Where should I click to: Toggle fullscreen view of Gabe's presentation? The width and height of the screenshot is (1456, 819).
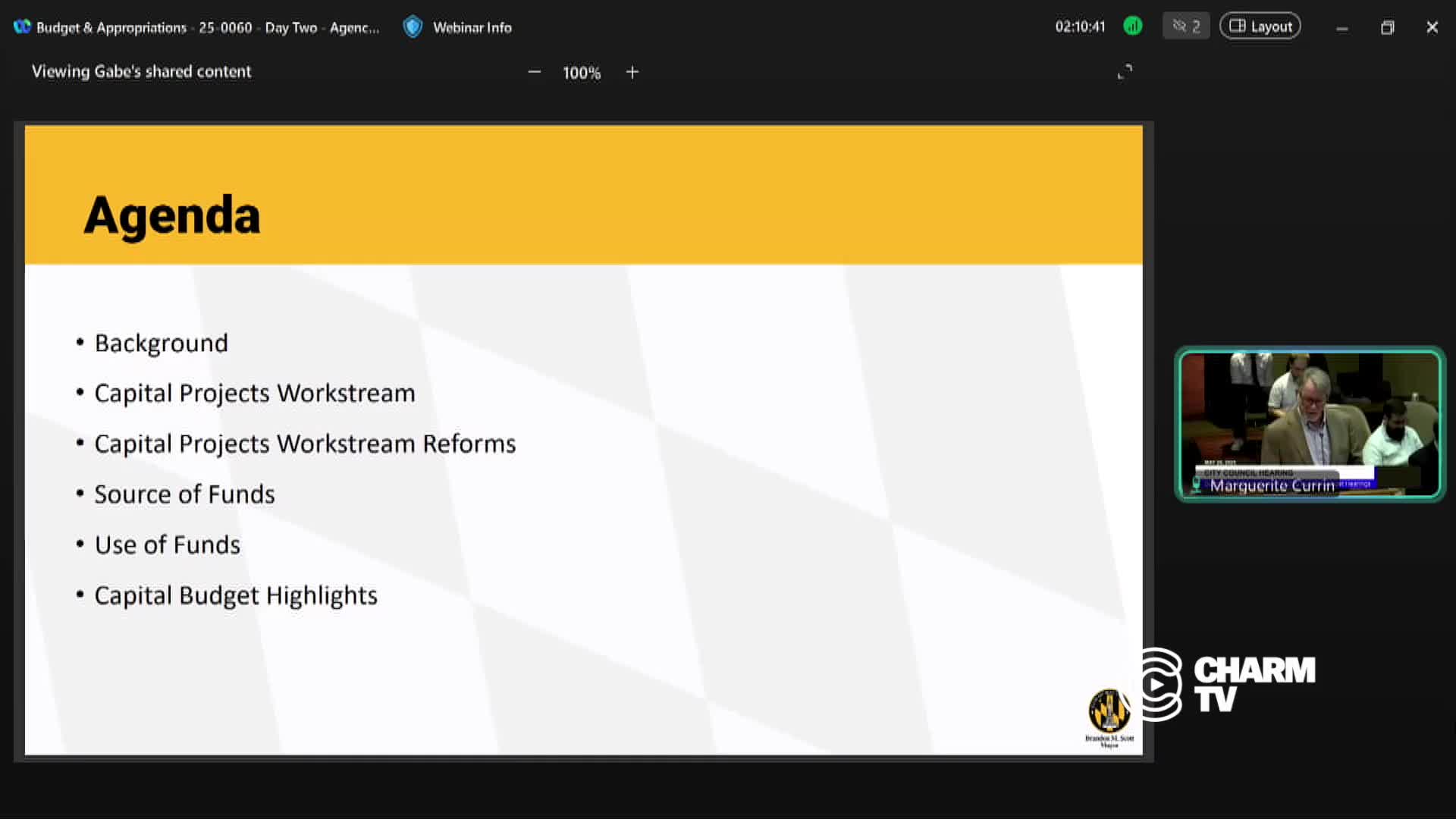1125,71
